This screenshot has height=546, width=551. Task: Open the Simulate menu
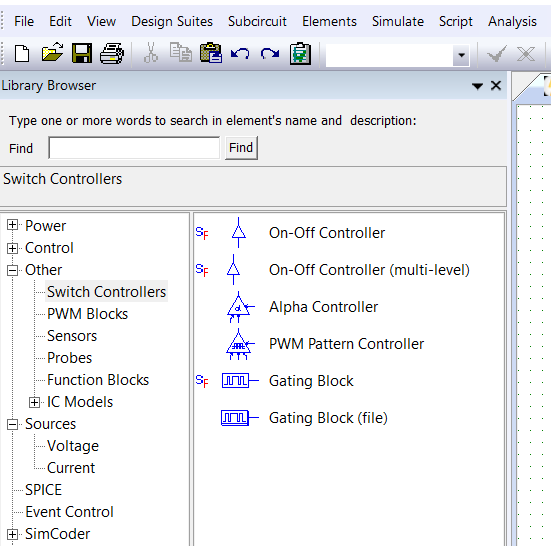coord(398,21)
